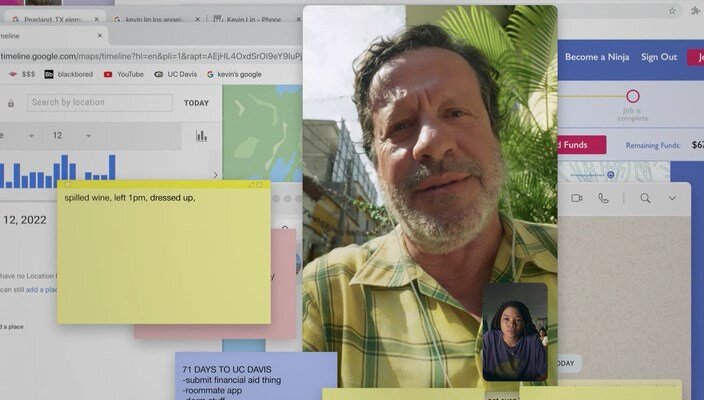The image size is (704, 400).
Task: Switch to the kevin lin los angeles tab
Action: click(x=160, y=19)
